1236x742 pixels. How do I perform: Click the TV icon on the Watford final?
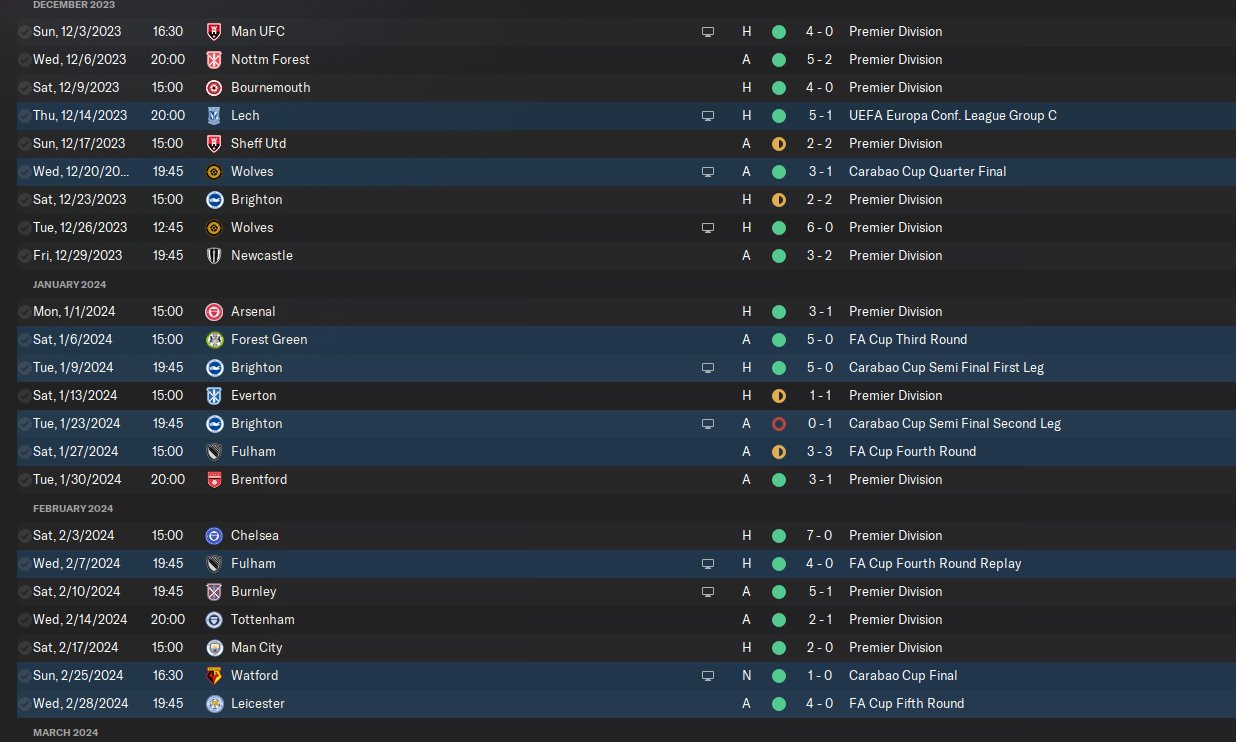pyautogui.click(x=708, y=676)
